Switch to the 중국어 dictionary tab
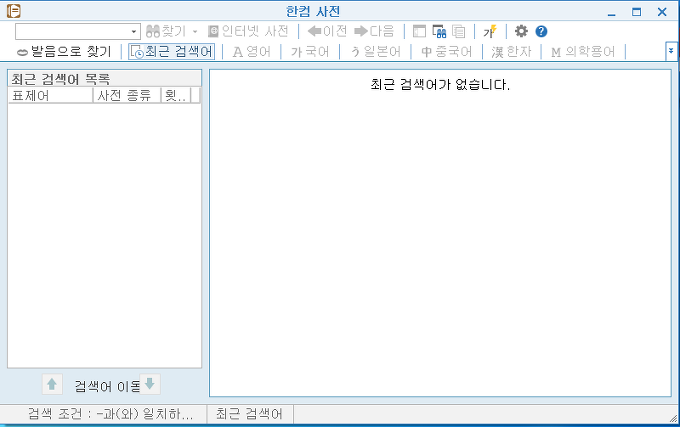 click(x=447, y=52)
